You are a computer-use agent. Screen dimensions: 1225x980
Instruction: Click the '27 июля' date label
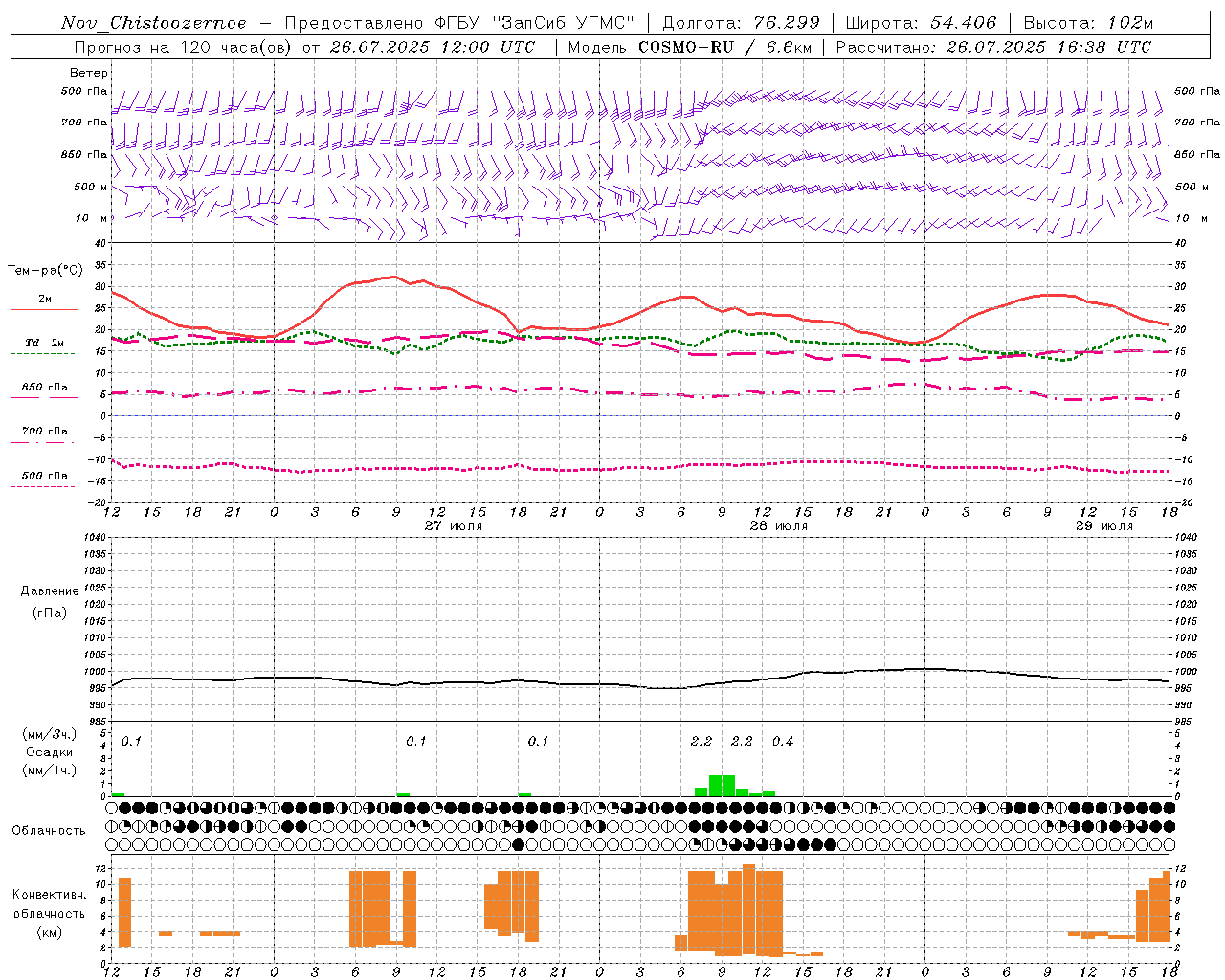[x=454, y=526]
